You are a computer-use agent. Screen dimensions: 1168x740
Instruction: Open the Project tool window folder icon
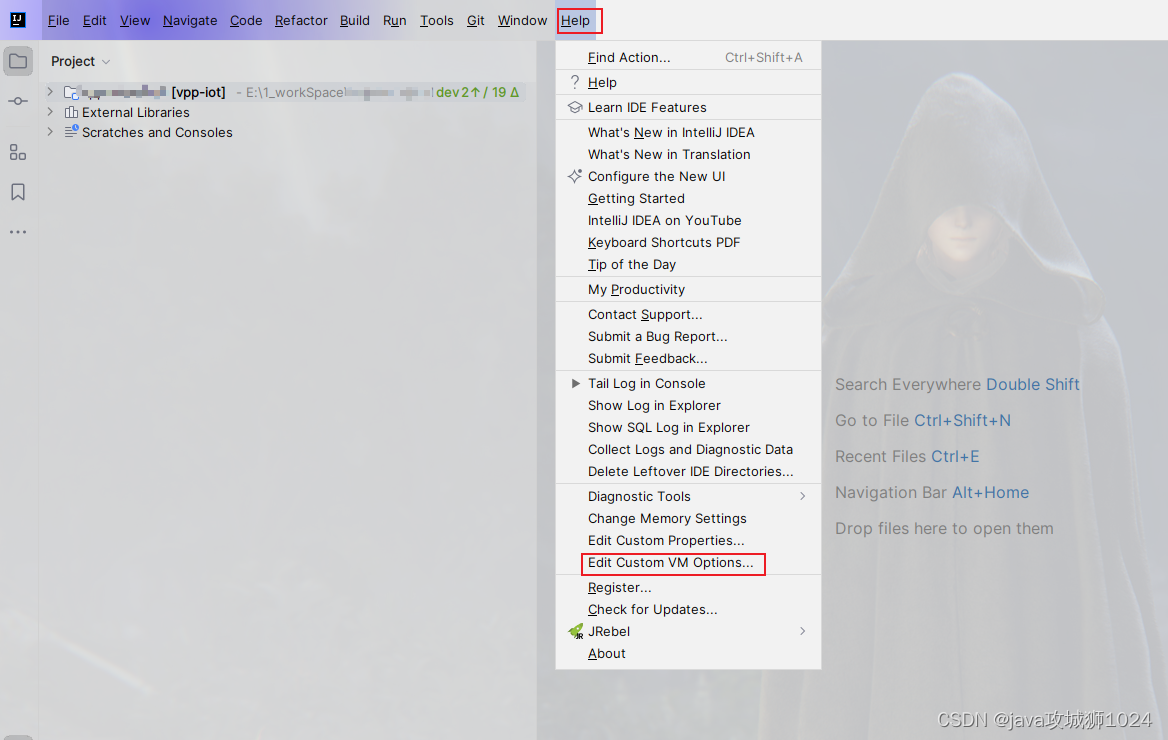point(18,61)
